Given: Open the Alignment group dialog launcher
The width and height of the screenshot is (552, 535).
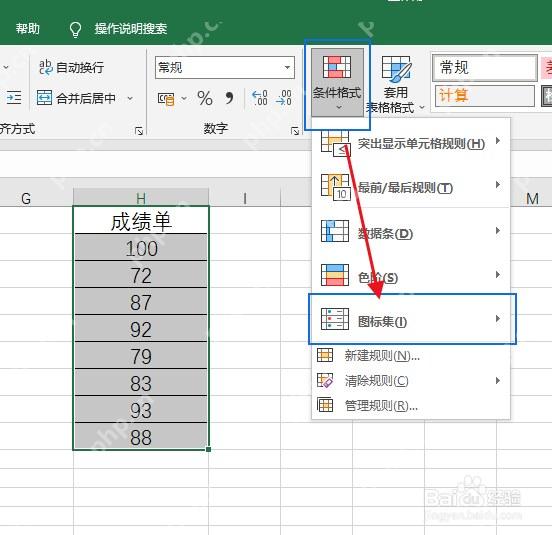Looking at the screenshot, I should pyautogui.click(x=139, y=131).
